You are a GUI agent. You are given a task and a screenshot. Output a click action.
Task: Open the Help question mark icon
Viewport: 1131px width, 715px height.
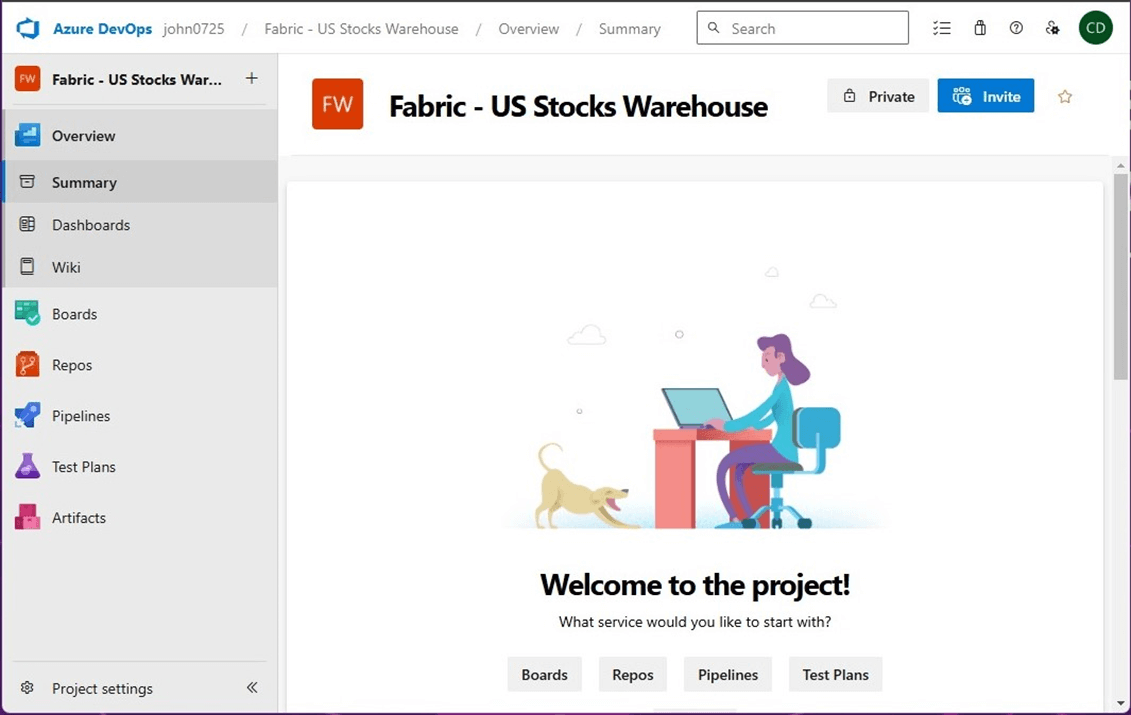(1016, 28)
